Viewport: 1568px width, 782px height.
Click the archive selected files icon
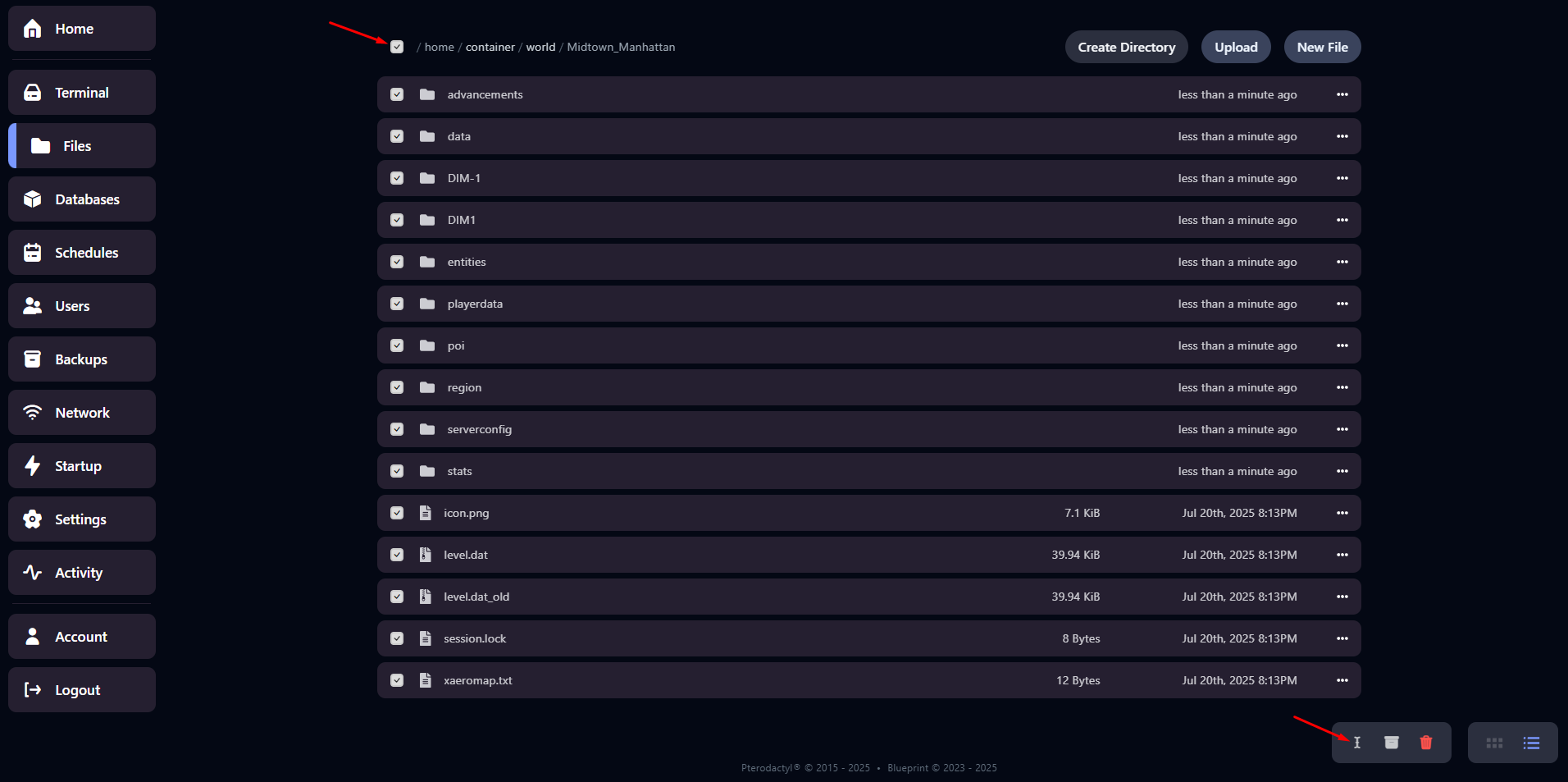[x=1391, y=743]
